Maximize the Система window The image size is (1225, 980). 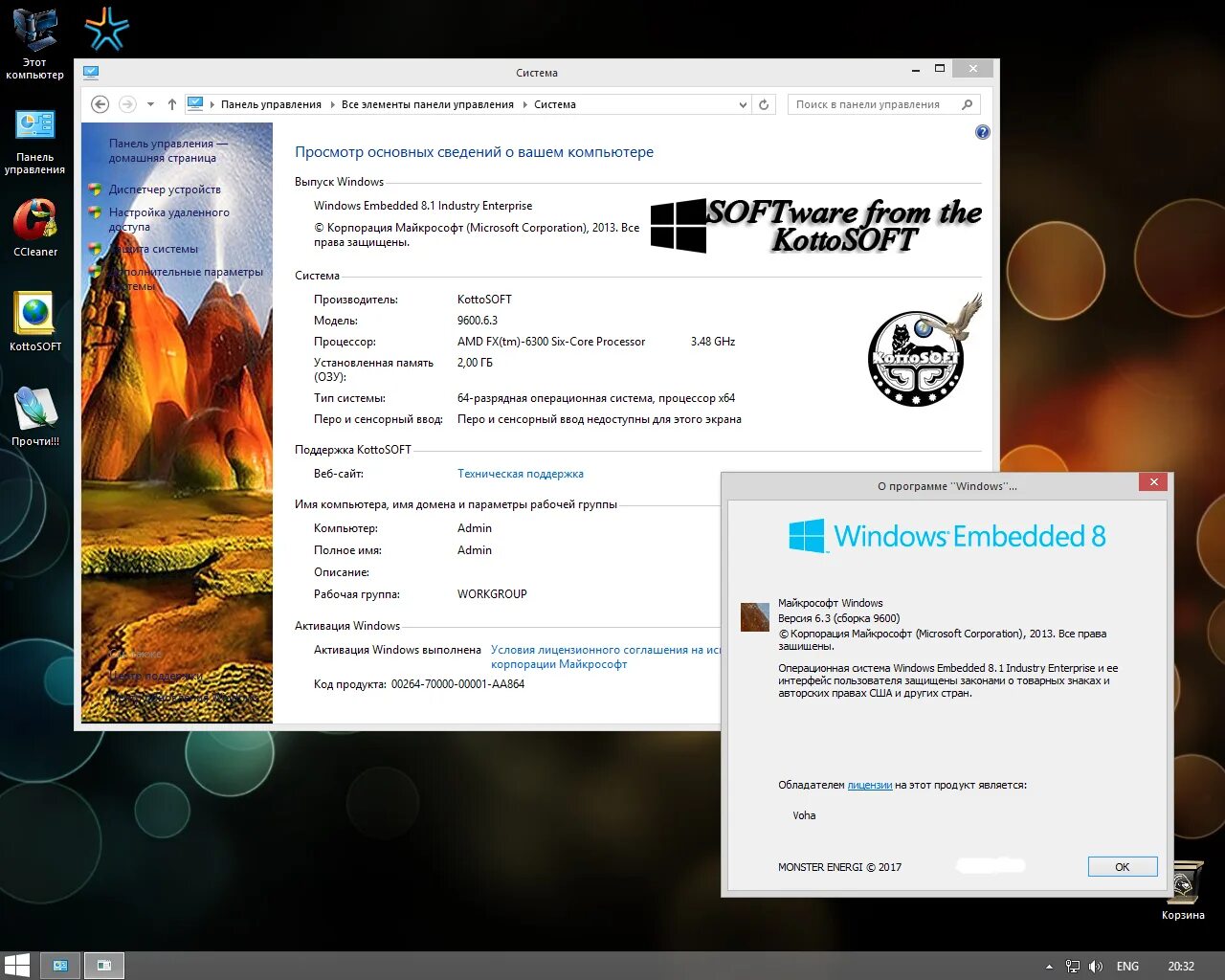coord(940,69)
